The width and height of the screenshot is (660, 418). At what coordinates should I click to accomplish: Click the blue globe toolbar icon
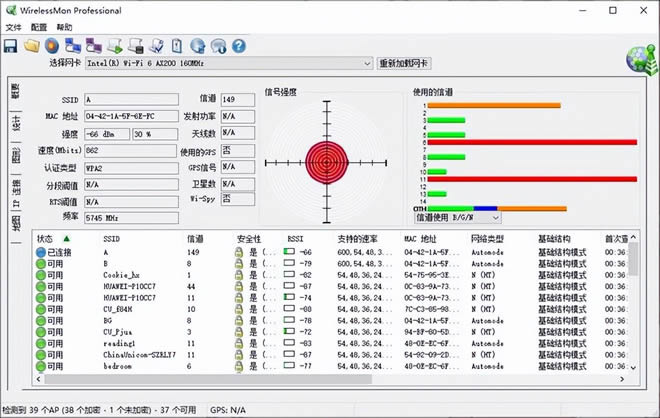pos(197,46)
